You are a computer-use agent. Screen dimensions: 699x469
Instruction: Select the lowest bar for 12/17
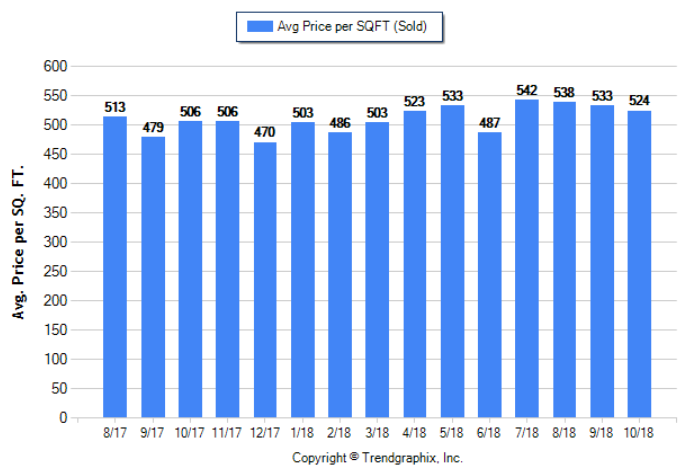pyautogui.click(x=265, y=280)
